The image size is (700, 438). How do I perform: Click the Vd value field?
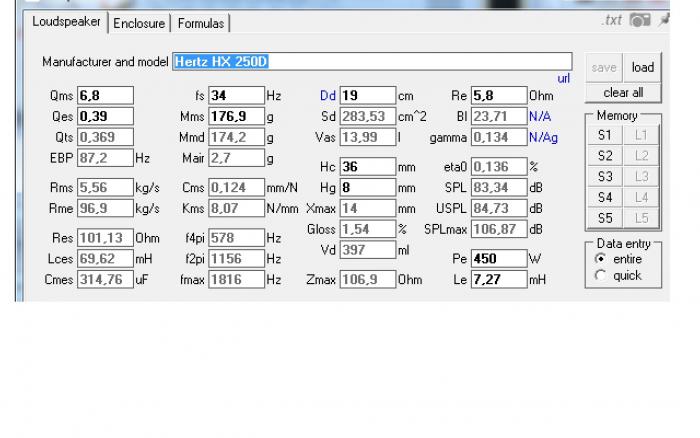pos(368,250)
